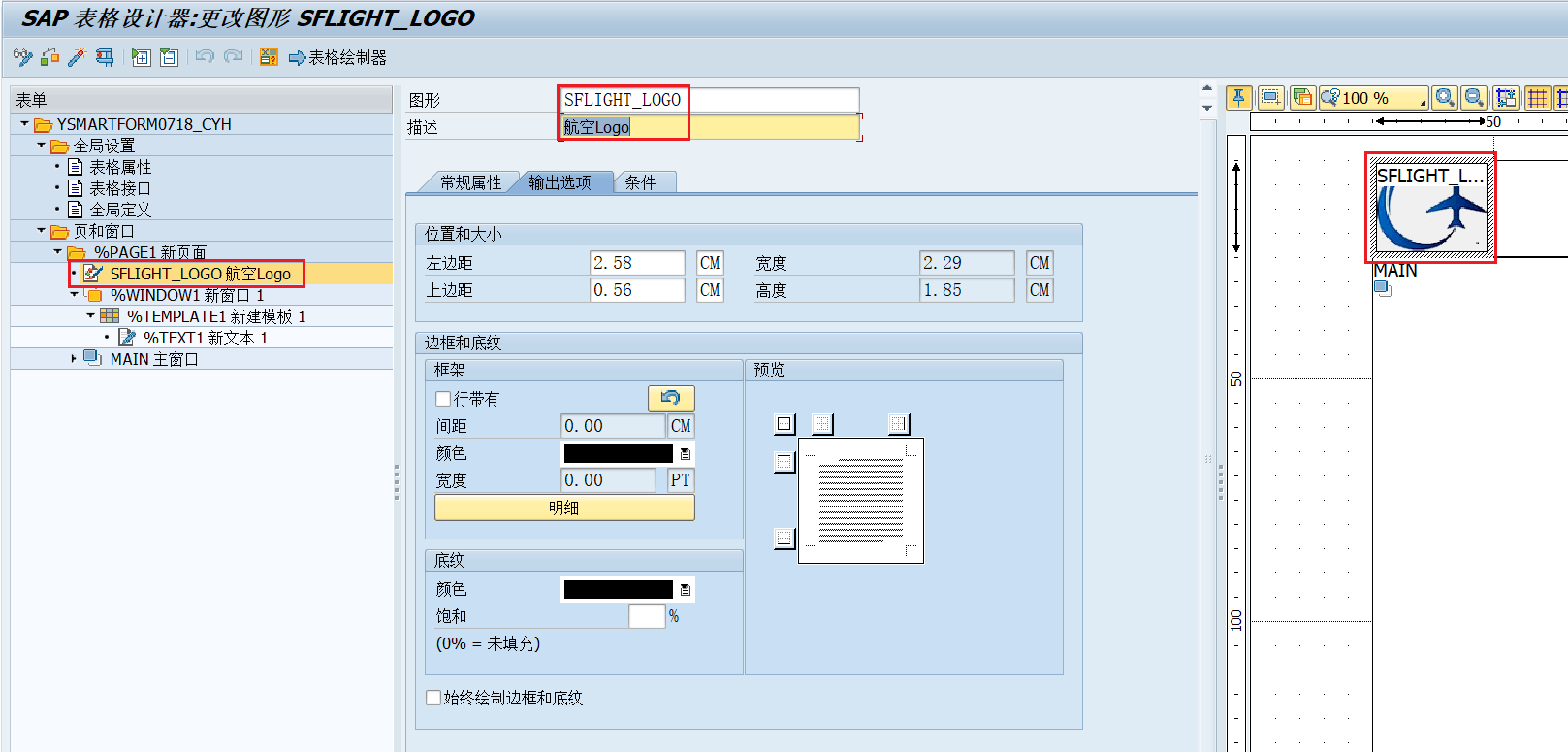Select the 表格属性 tree item
1568x752 pixels.
[120, 167]
